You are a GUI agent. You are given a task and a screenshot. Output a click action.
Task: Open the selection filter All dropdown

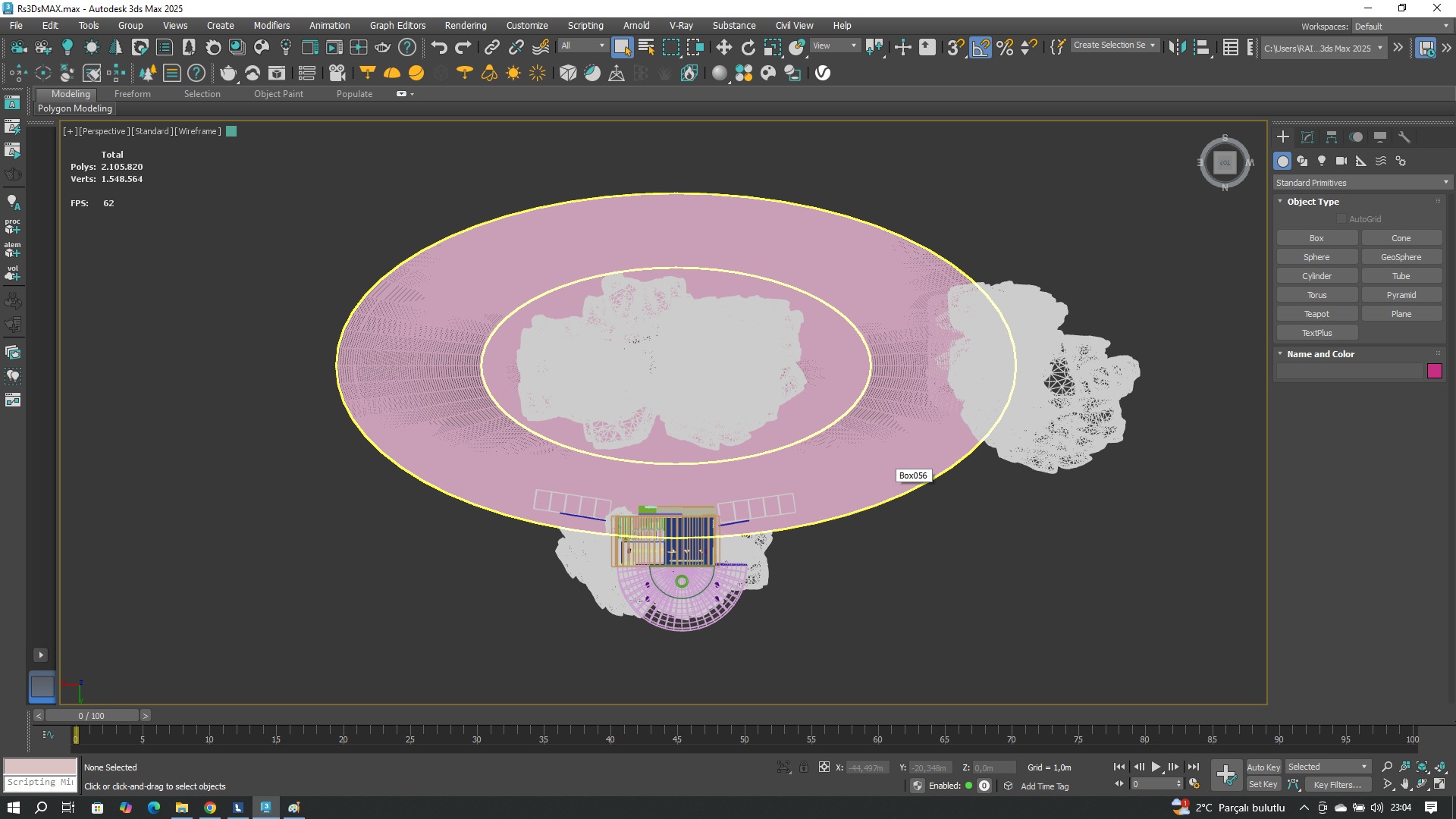coord(583,45)
